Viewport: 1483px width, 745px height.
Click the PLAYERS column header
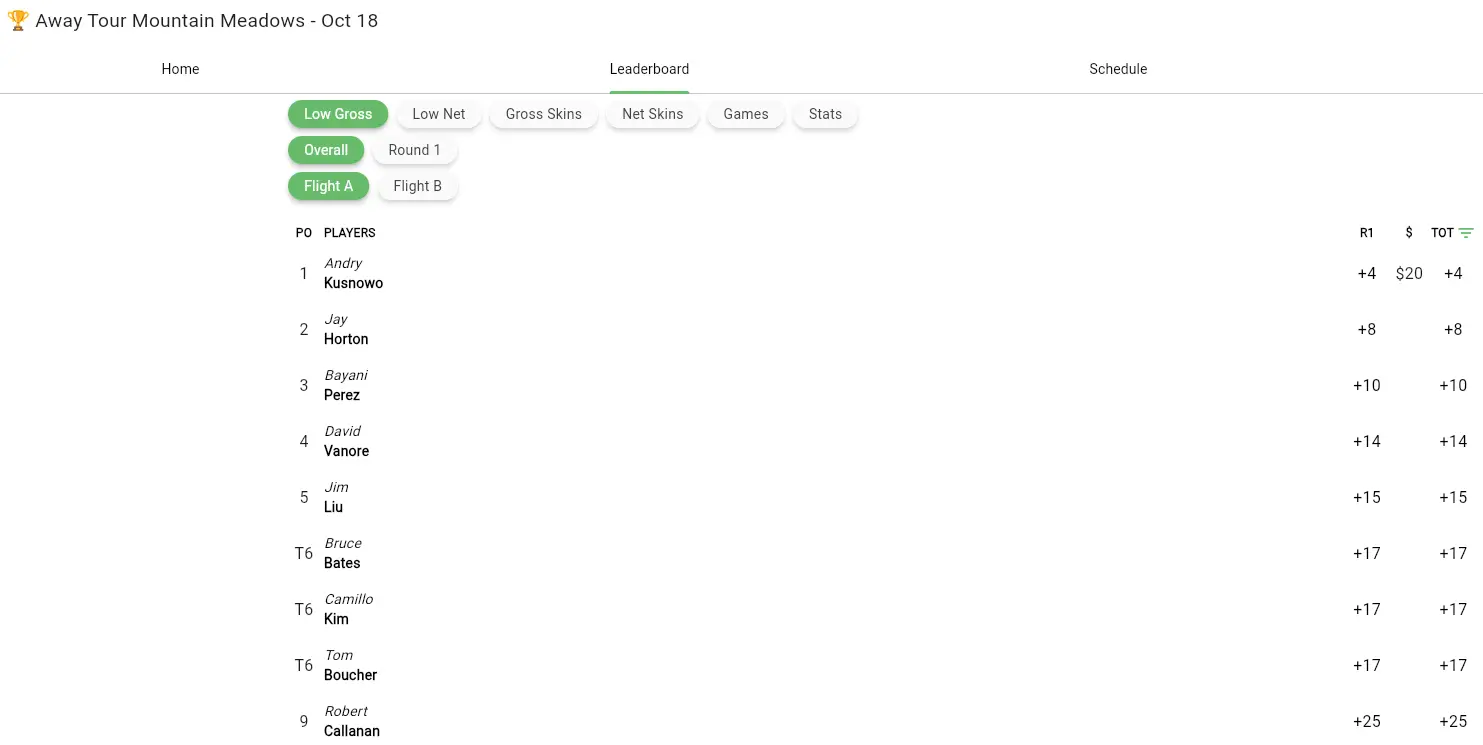[349, 233]
